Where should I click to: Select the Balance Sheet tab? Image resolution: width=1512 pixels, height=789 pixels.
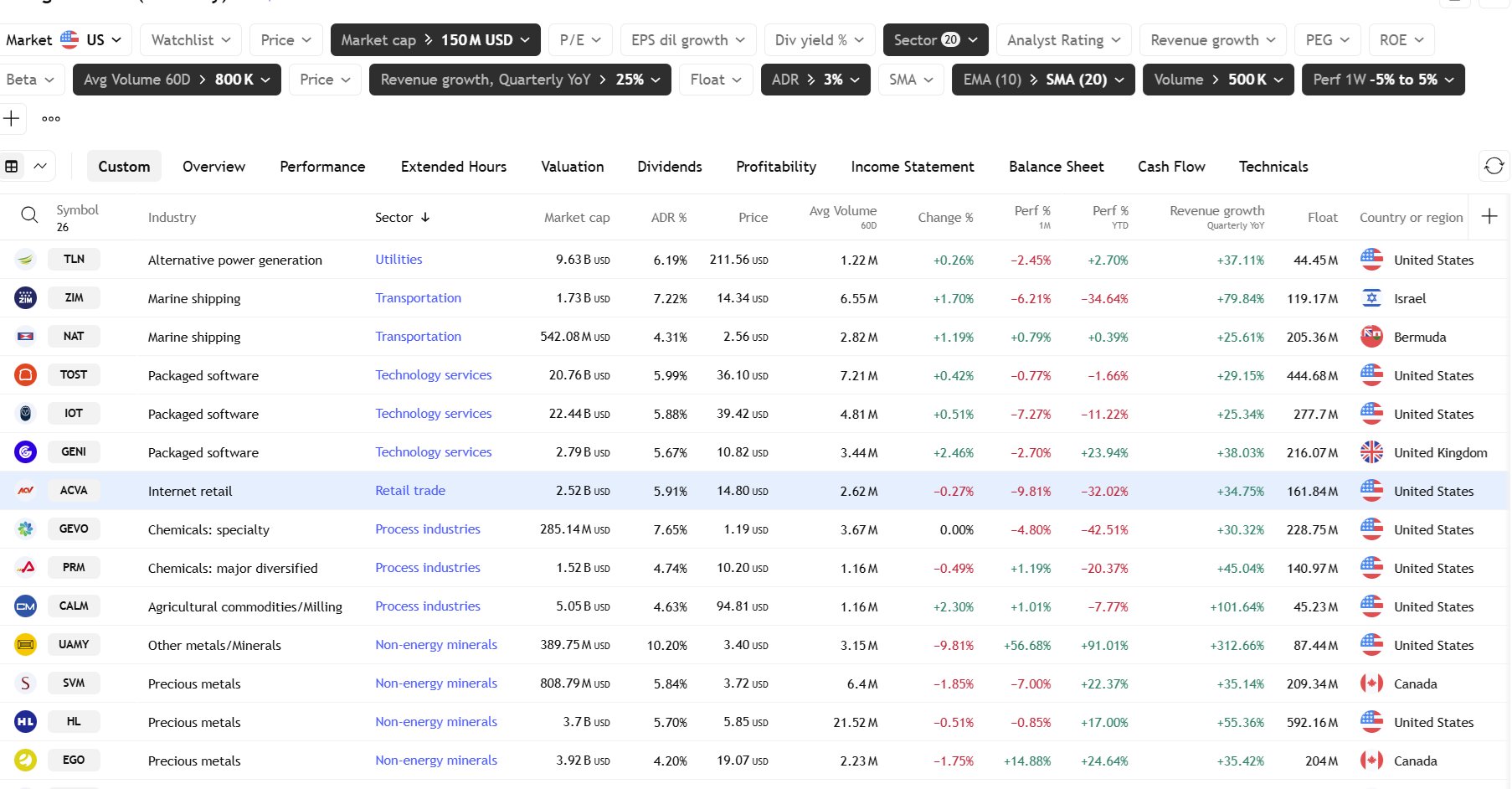point(1056,167)
